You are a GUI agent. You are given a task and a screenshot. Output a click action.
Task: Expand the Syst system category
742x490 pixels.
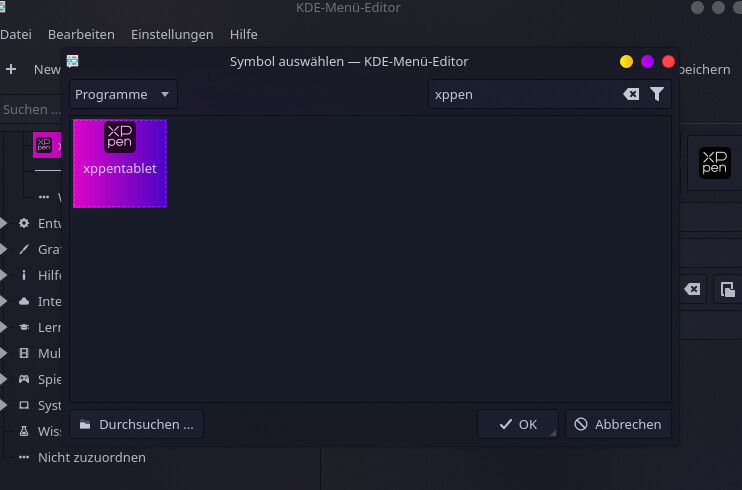[3, 405]
